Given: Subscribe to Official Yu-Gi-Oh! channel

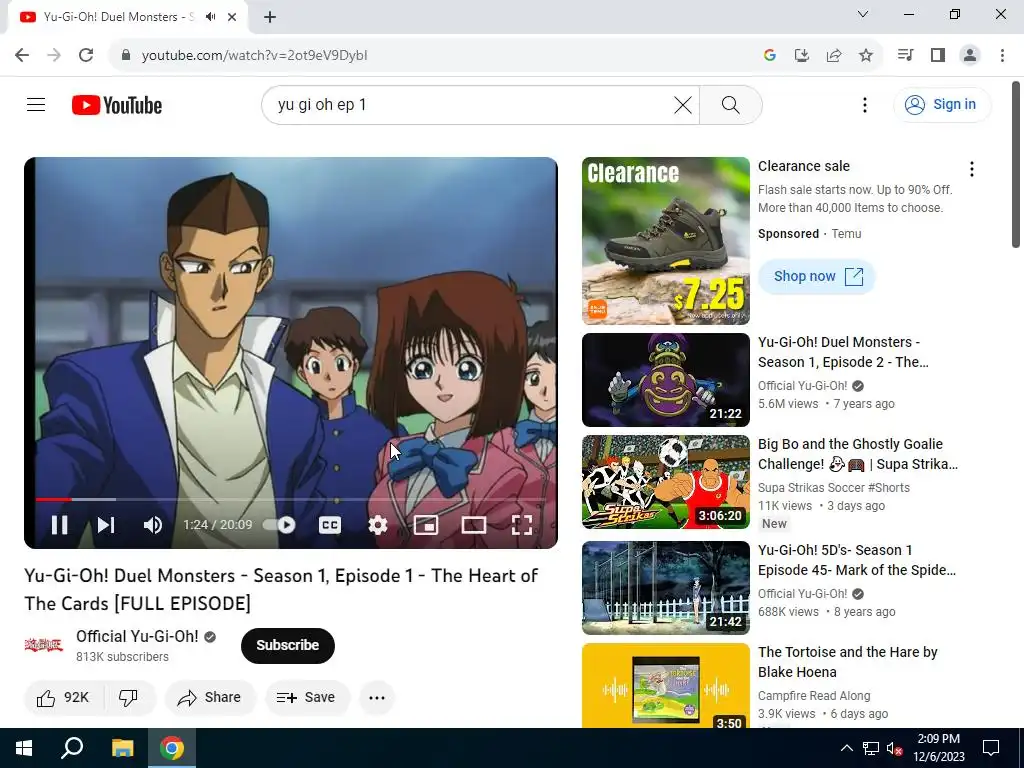Looking at the screenshot, I should point(287,645).
